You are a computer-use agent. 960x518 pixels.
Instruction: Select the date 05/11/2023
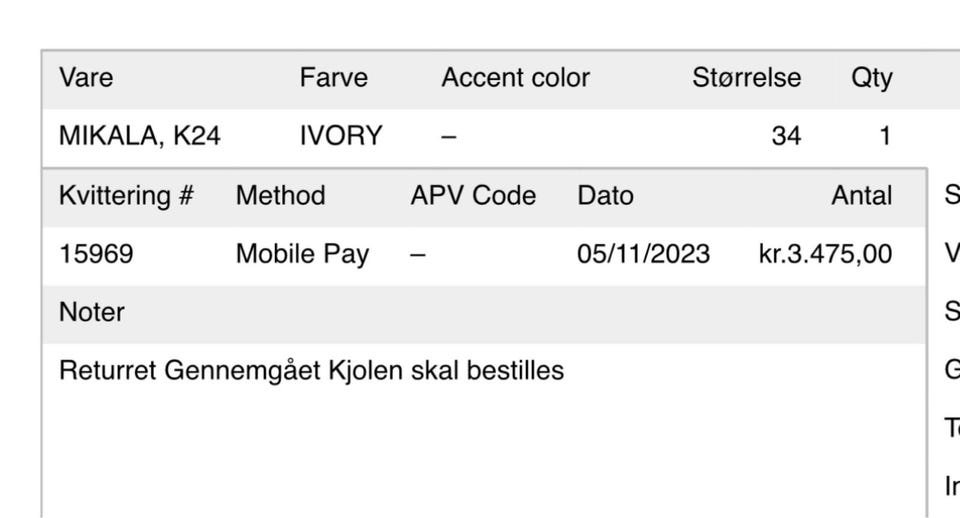click(643, 254)
